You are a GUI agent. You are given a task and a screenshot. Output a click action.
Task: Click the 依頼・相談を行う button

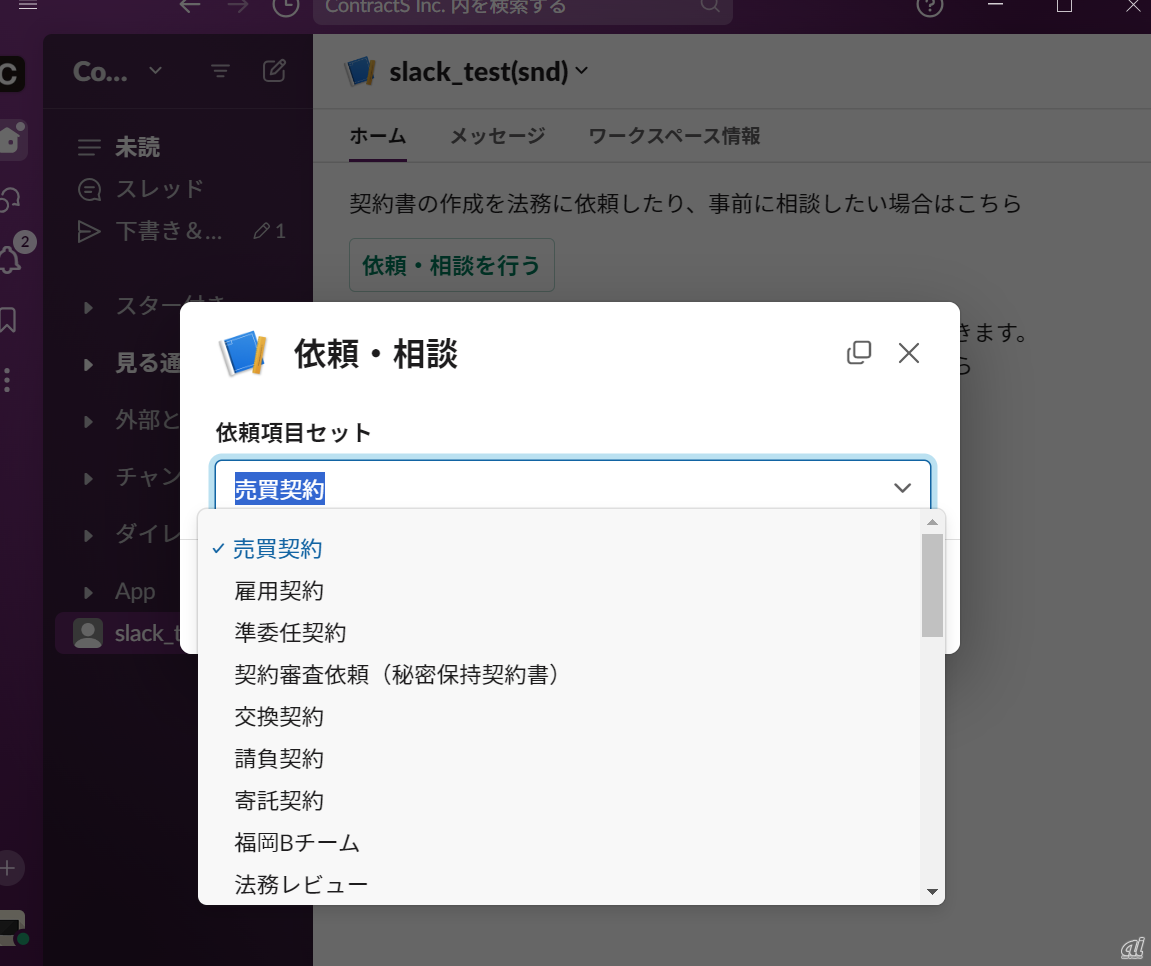click(x=451, y=265)
